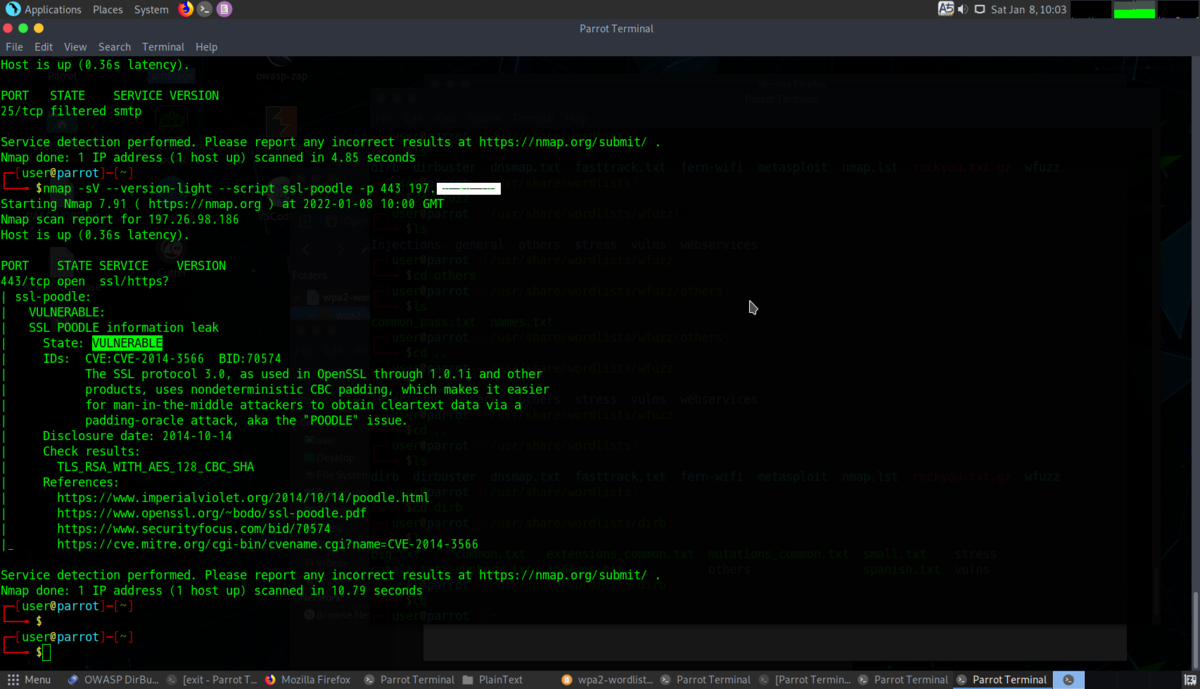Click the nmap ssl-poodle command line

(x=268, y=188)
